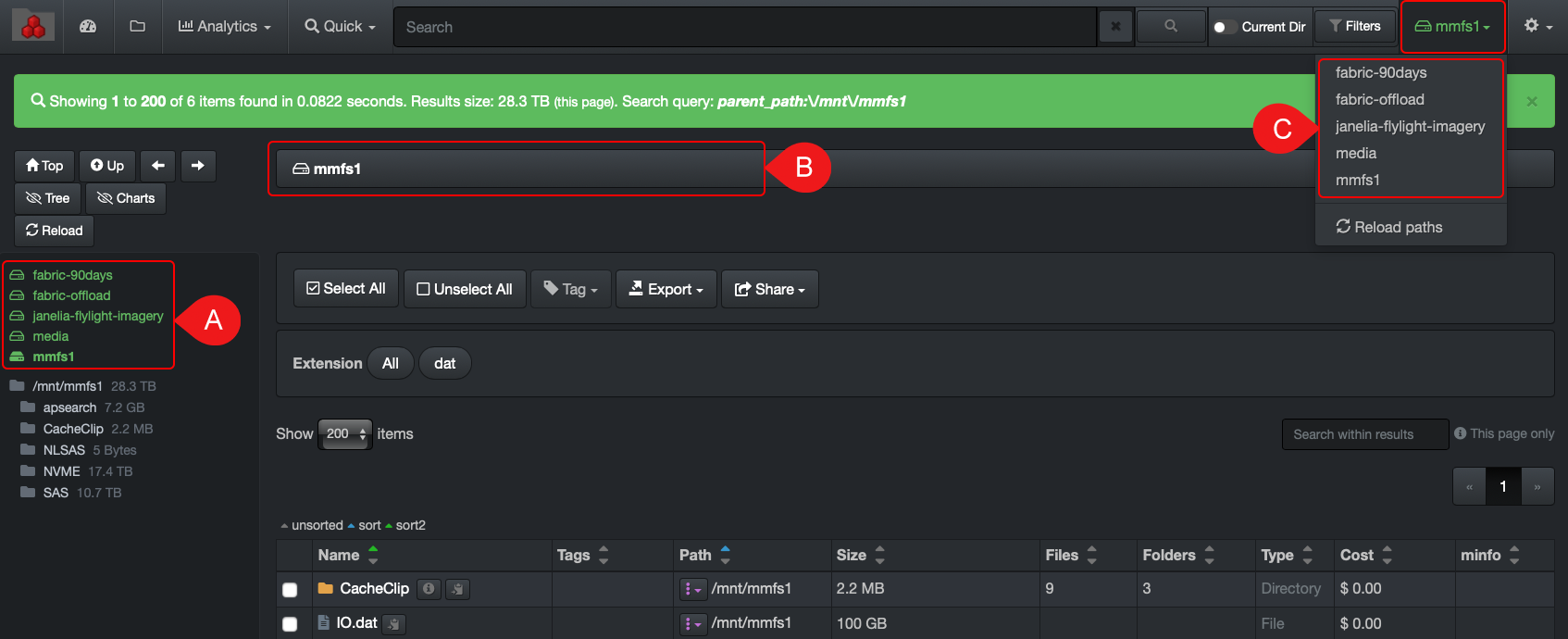Open the Analytics dropdown menu
Image resolution: width=1568 pixels, height=639 pixels.
[x=224, y=27]
